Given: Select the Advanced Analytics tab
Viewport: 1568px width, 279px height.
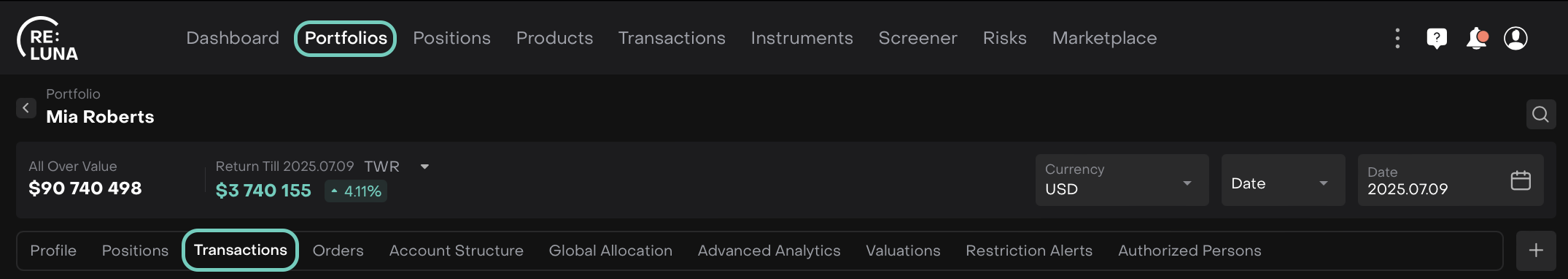Looking at the screenshot, I should coord(769,251).
